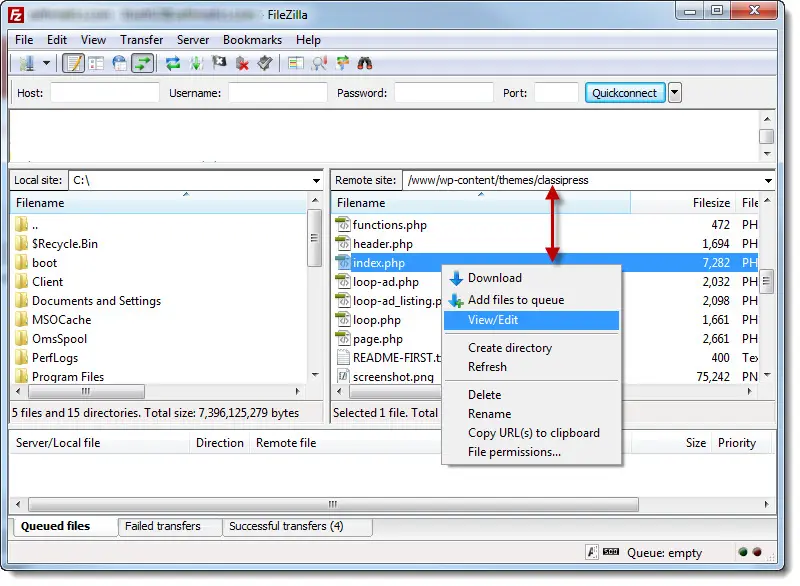Toggle the message log display

[x=73, y=63]
